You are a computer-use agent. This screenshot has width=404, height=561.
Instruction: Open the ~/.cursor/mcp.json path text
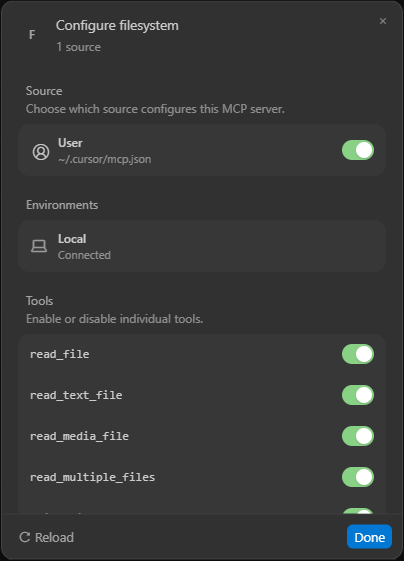[x=104, y=159]
